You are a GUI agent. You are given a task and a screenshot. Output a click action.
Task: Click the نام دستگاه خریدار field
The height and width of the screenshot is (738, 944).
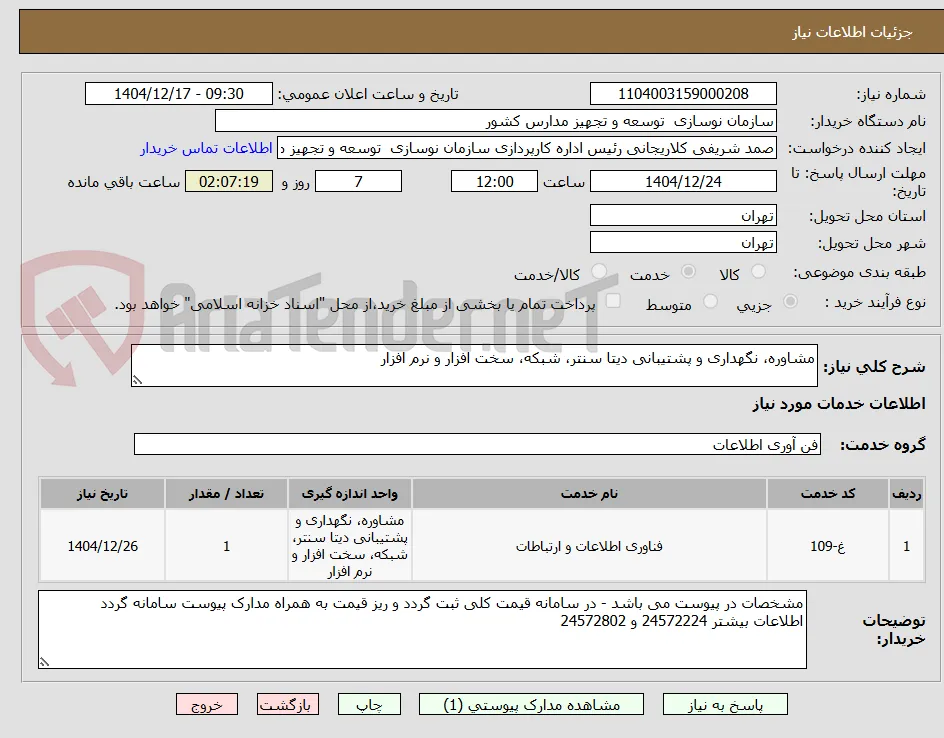[x=495, y=121]
